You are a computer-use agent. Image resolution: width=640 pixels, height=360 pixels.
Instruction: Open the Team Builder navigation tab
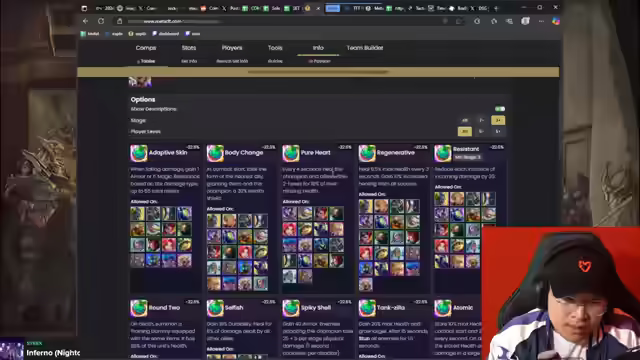click(364, 48)
